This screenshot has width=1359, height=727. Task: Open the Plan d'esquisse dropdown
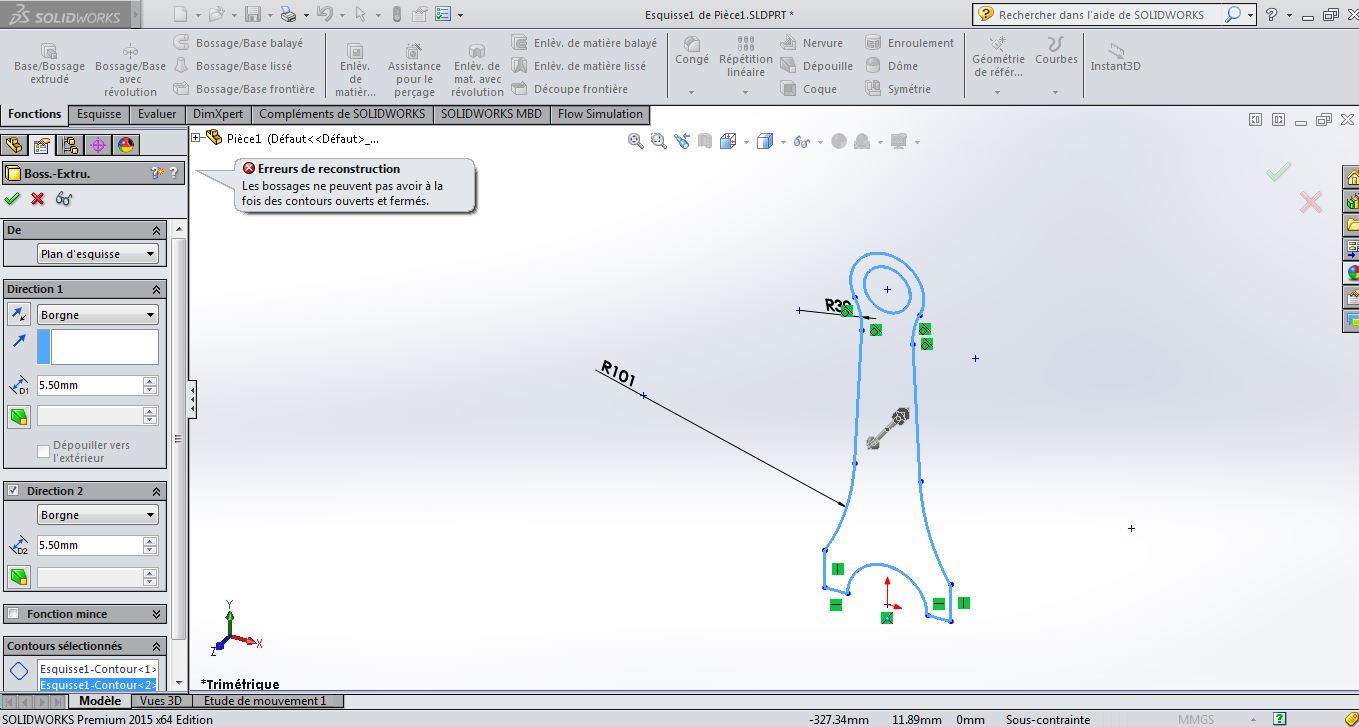pyautogui.click(x=97, y=254)
